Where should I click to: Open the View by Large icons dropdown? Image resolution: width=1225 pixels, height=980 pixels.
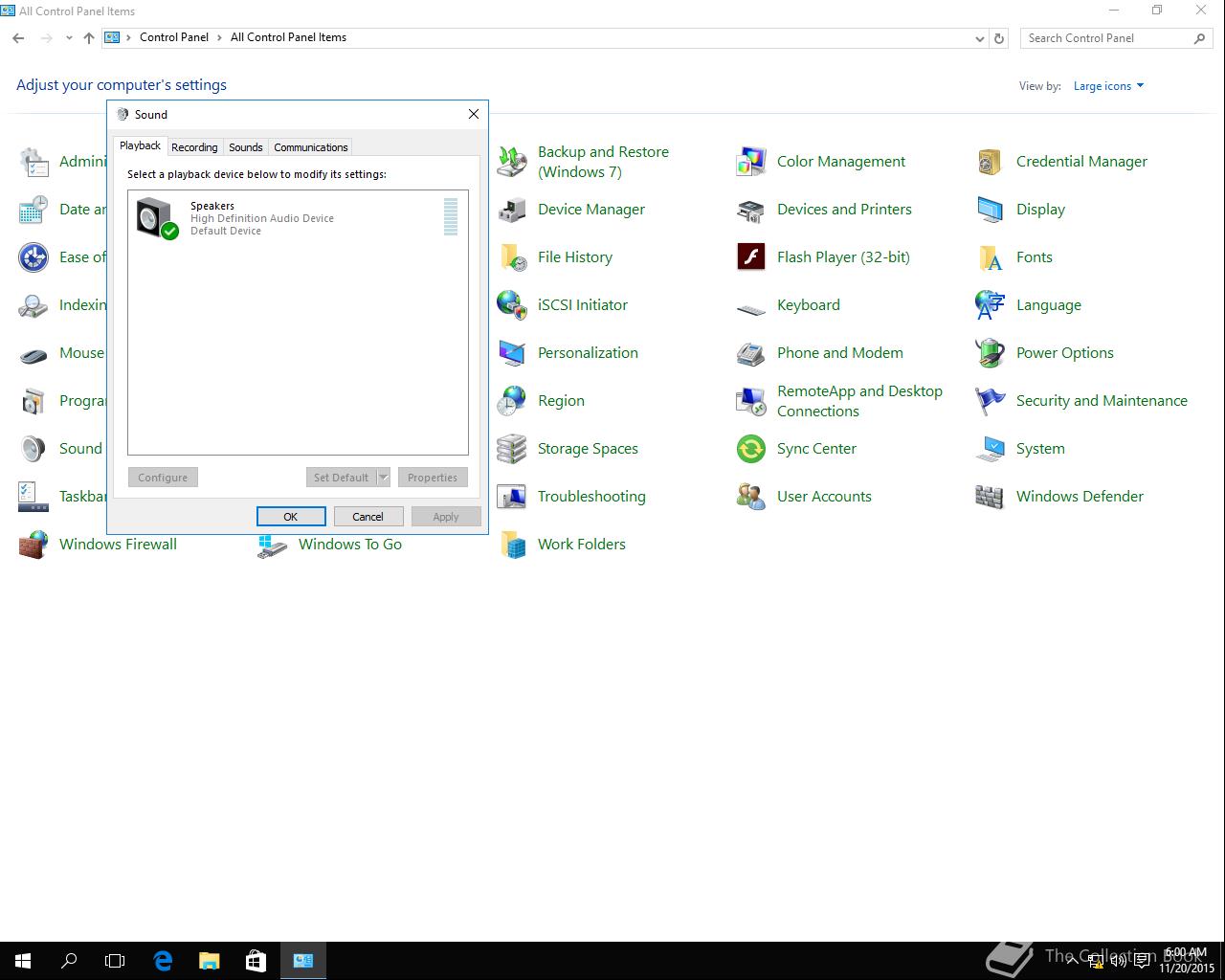pos(1108,86)
